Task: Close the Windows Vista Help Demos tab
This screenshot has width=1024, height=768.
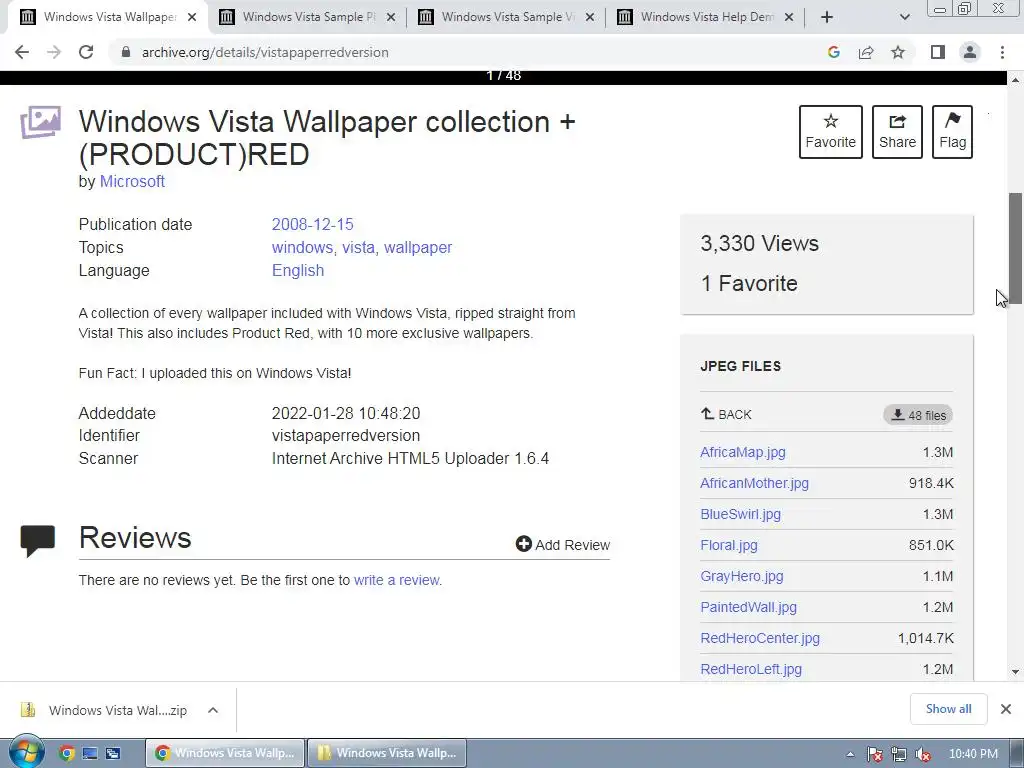Action: tap(789, 17)
